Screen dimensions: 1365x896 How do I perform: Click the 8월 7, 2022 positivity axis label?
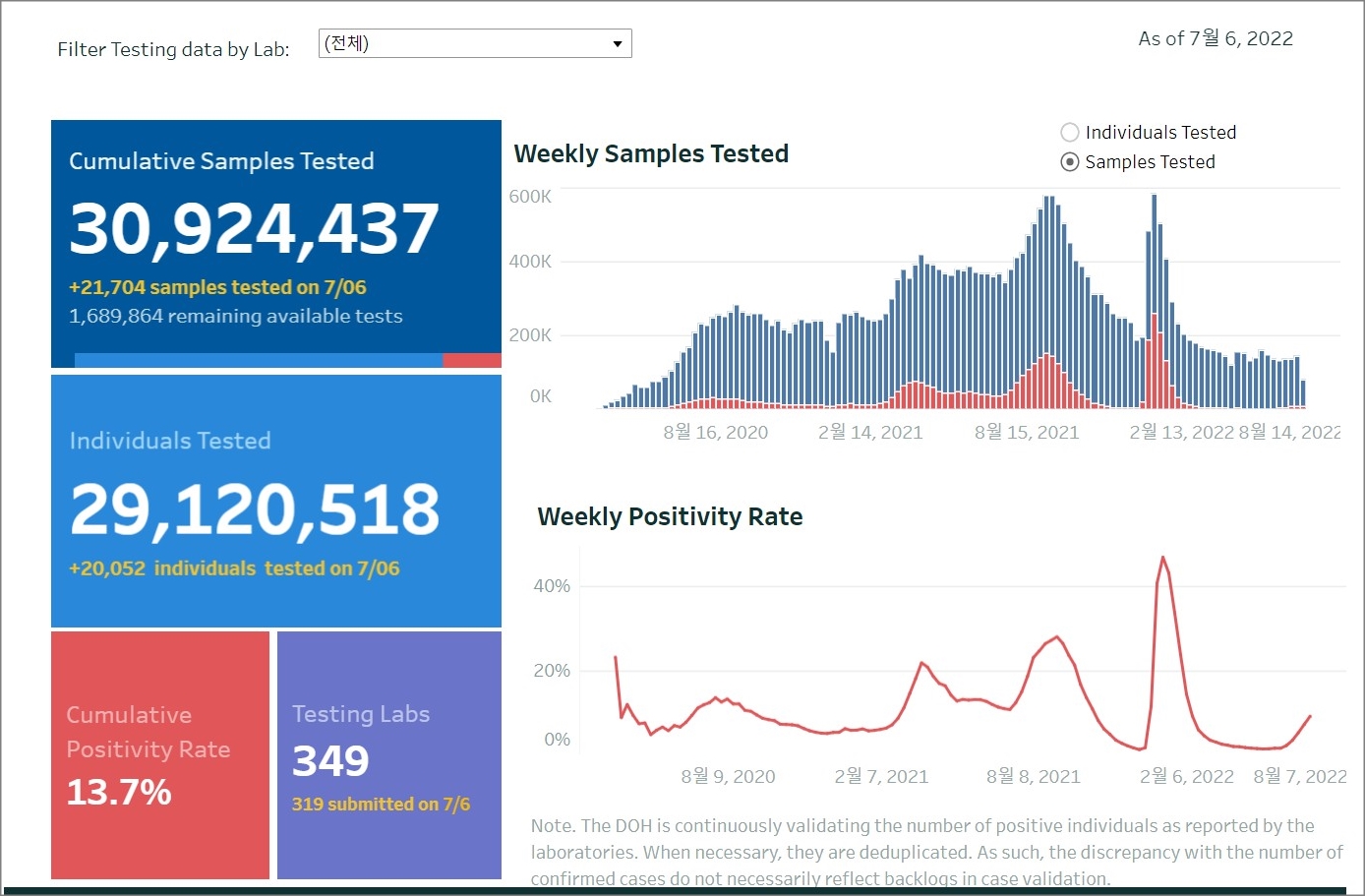1300,776
